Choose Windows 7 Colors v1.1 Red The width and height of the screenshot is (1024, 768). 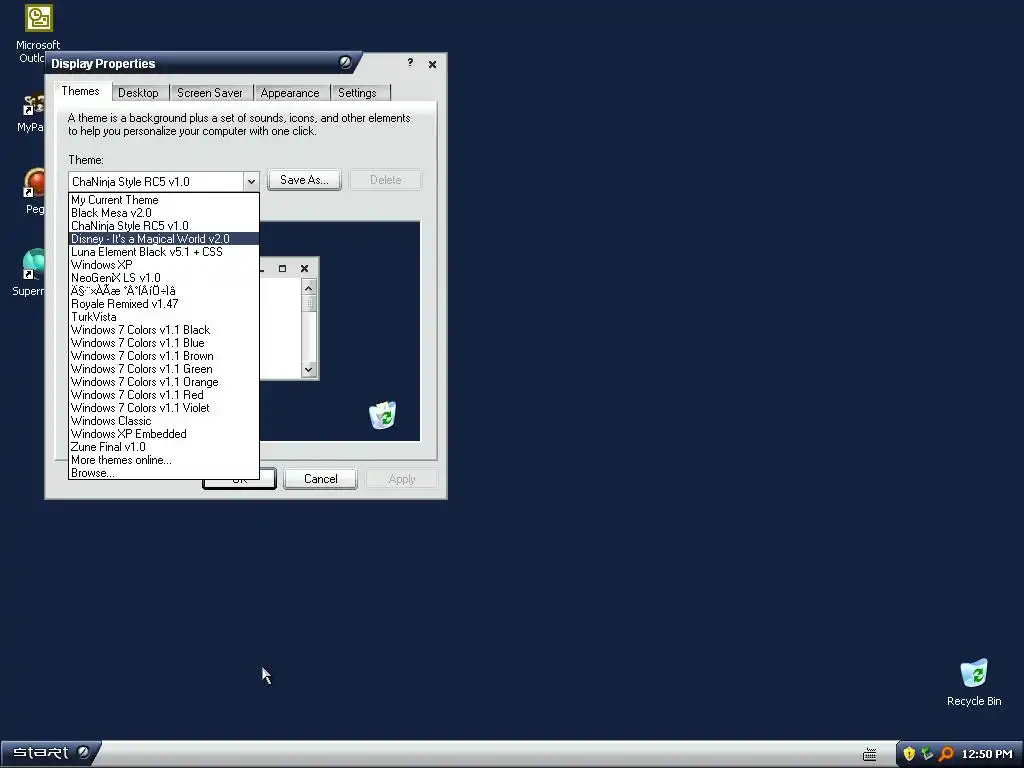164,395
